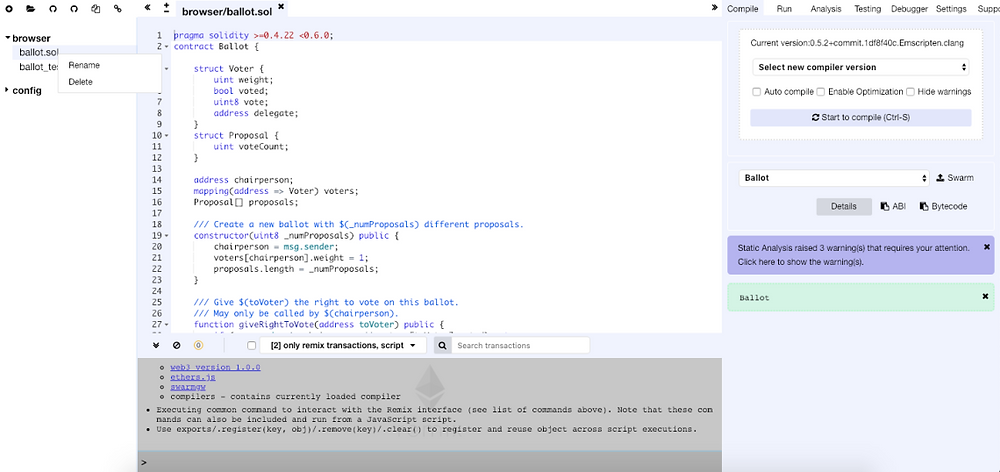Create a new file with the circle-plus icon
This screenshot has width=1000, height=472.
(x=10, y=9)
